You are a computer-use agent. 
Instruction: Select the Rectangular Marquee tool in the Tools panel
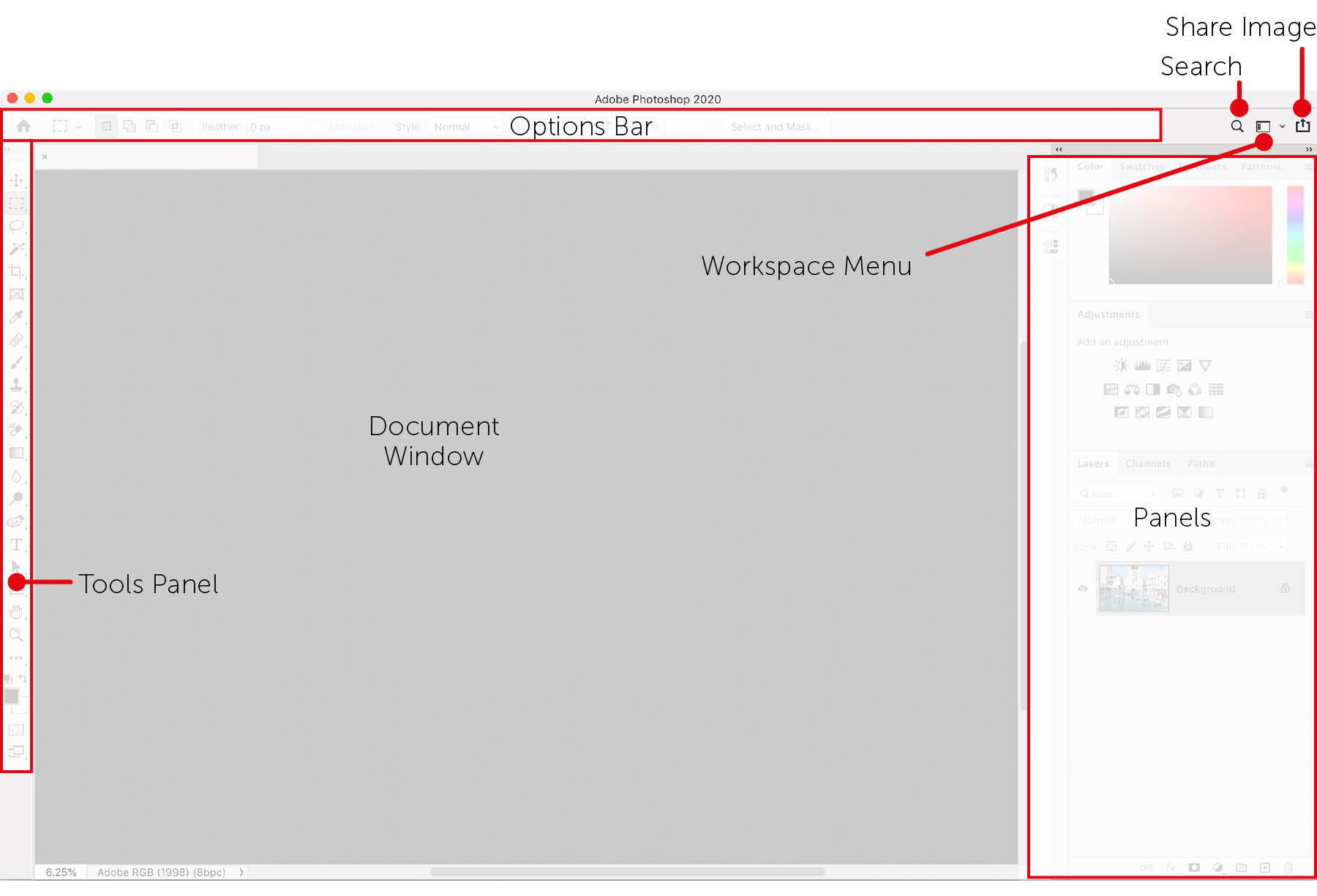click(x=16, y=203)
